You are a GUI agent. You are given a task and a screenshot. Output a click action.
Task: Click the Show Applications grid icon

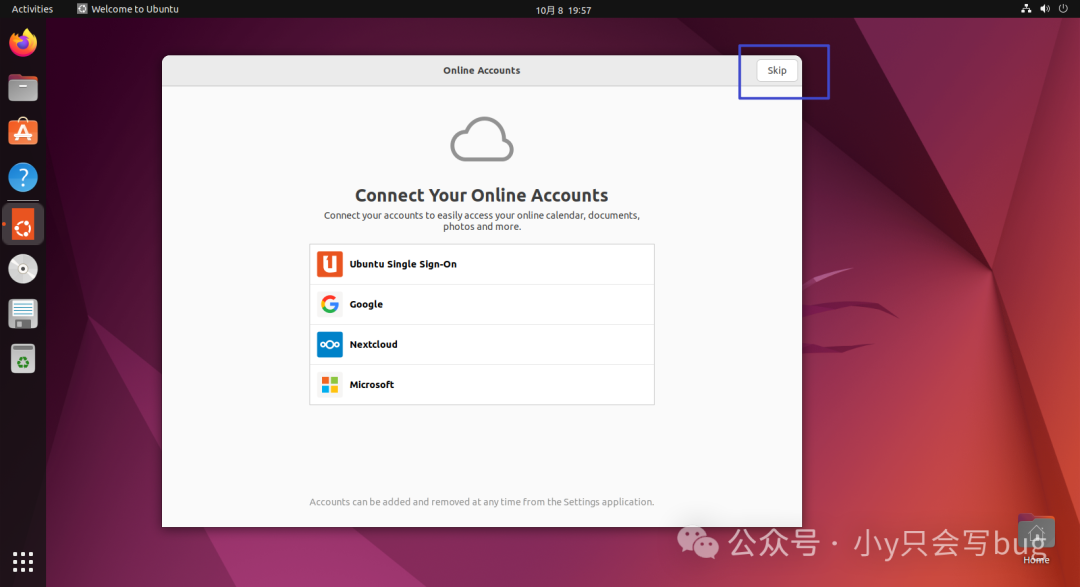23,561
